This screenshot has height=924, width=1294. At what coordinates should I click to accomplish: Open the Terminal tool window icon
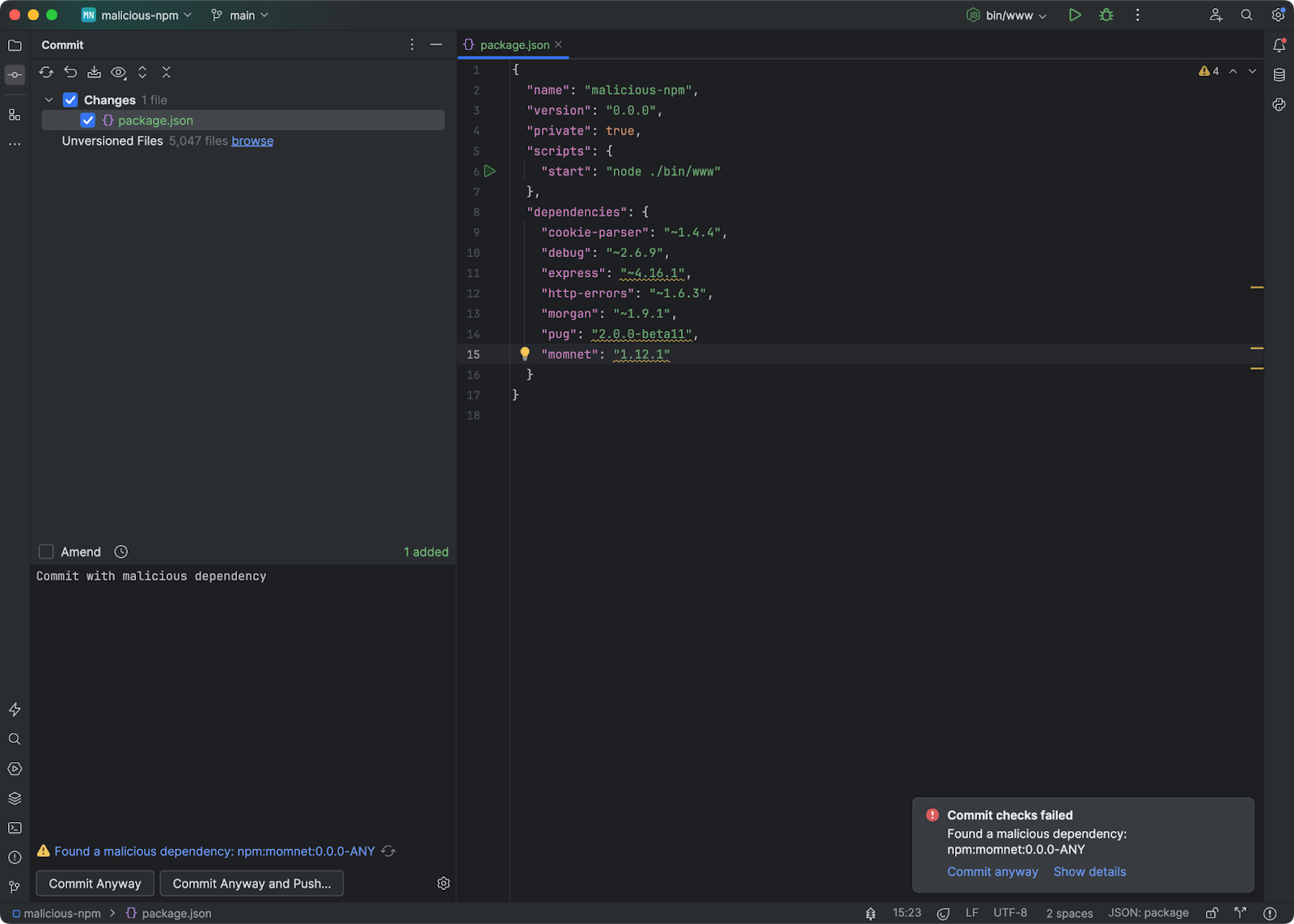[x=15, y=828]
